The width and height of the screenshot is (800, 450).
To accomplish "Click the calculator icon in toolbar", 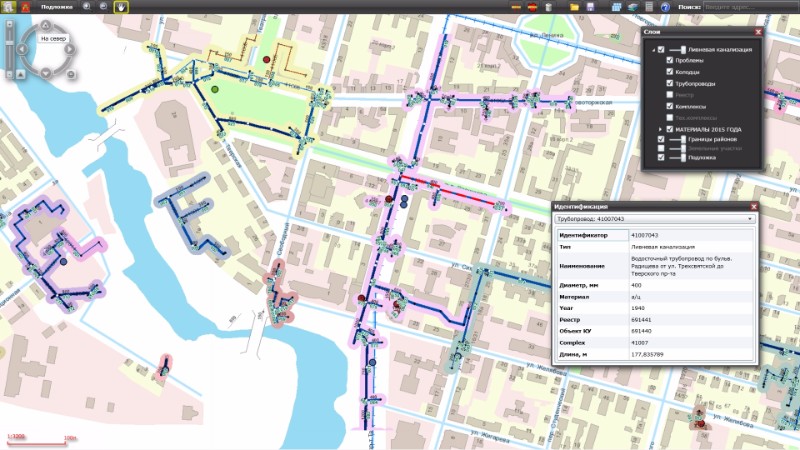I will (649, 7).
